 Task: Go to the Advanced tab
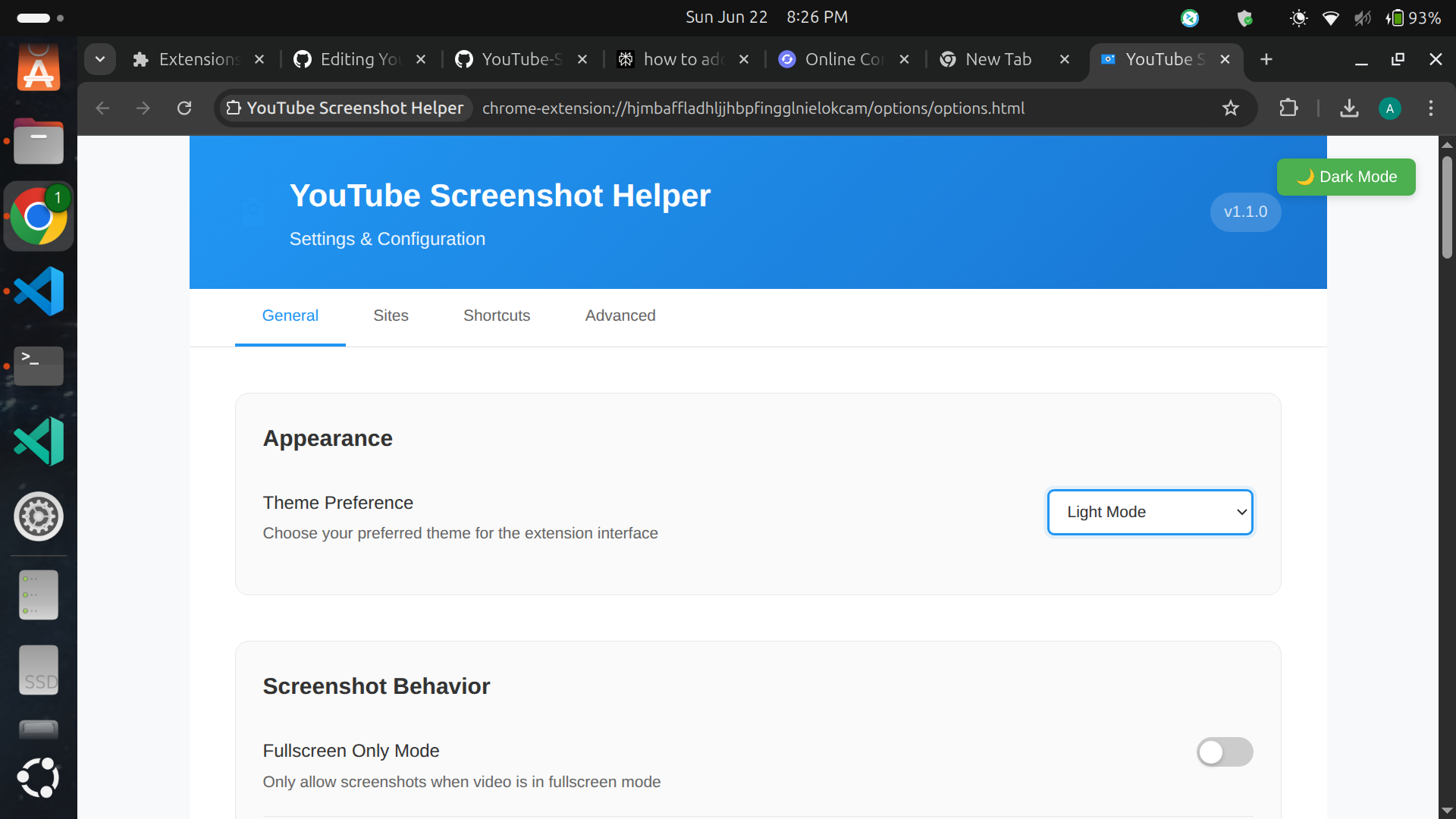(x=620, y=315)
